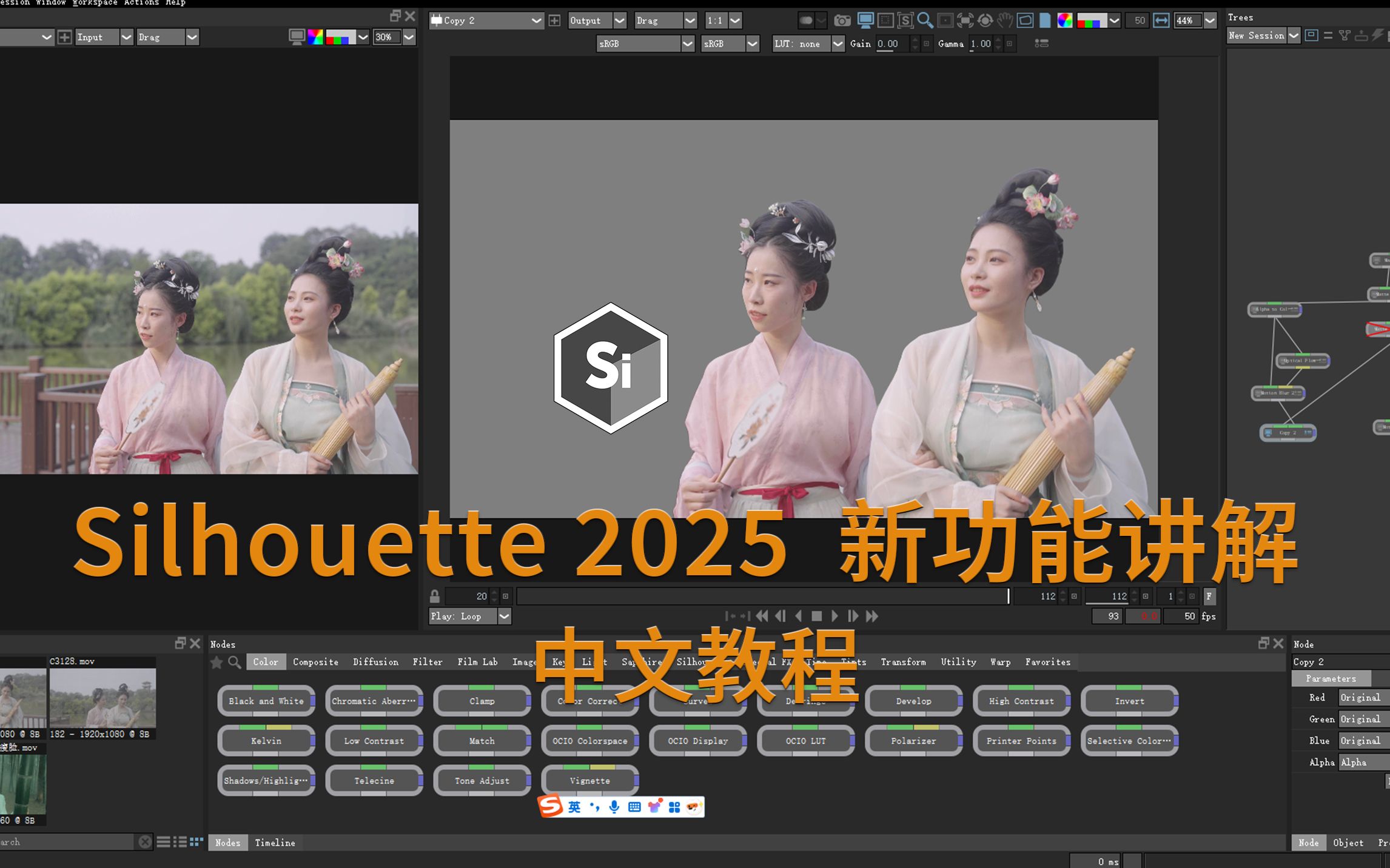The image size is (1390, 868).
Task: Switch to the Composite nodes tab
Action: (x=315, y=662)
